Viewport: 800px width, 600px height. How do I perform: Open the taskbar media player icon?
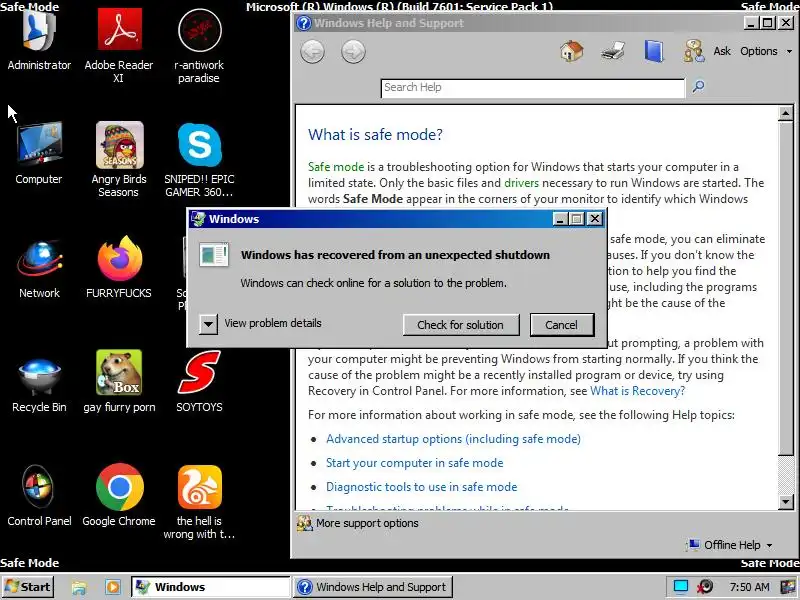113,587
